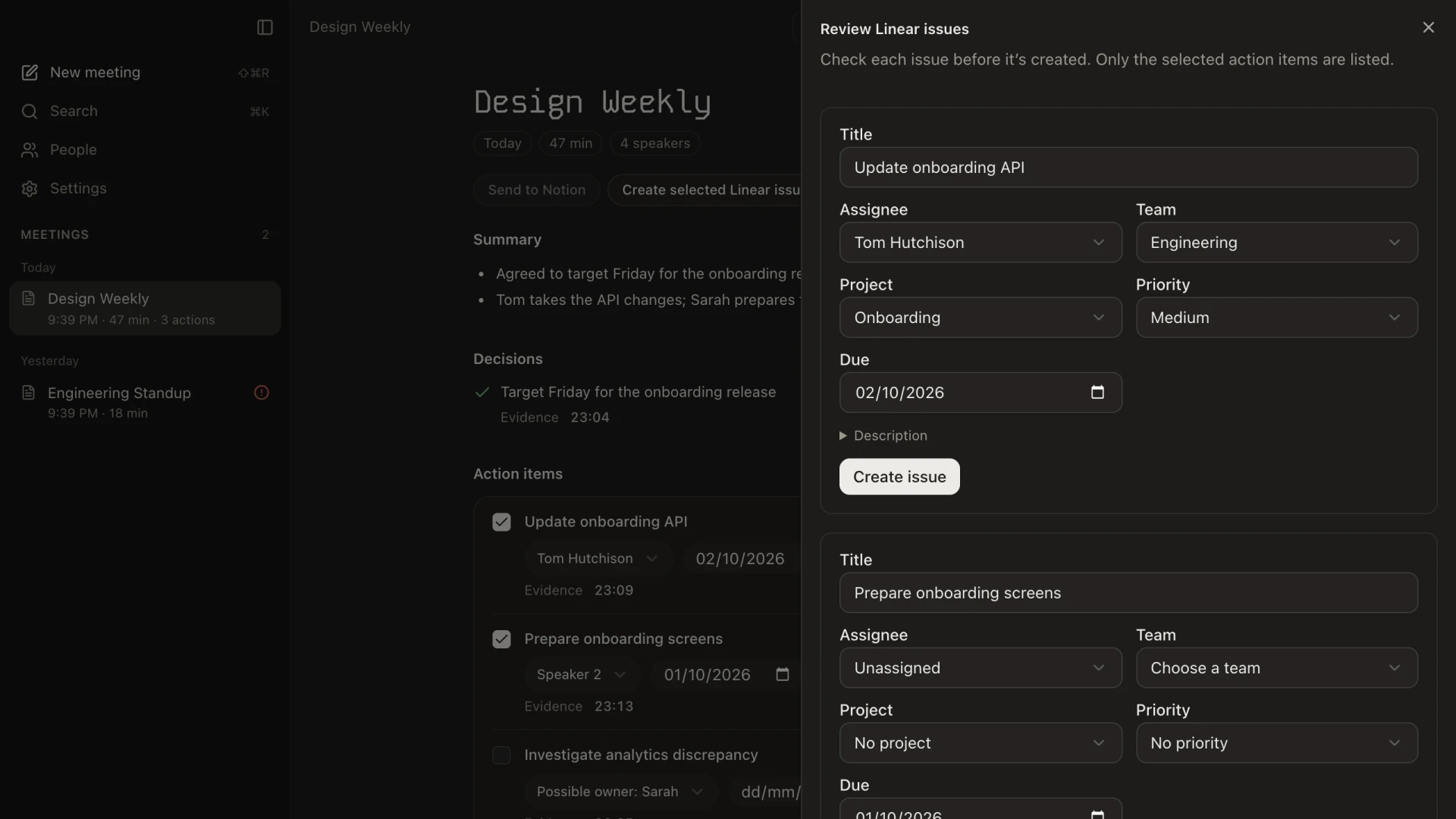Click the red alert icon on Engineering Standup
Screen dimensions: 1456x819
tap(262, 392)
